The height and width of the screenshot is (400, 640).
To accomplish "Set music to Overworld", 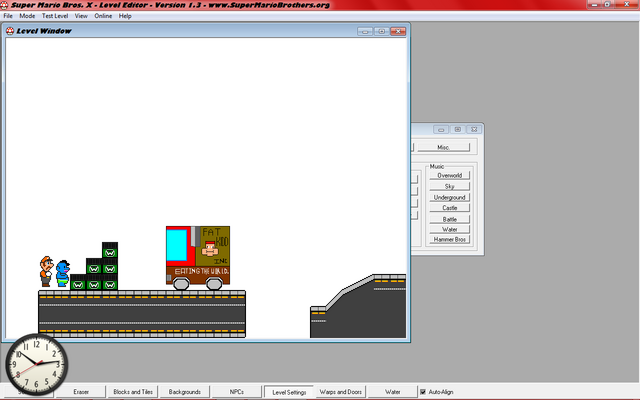I will click(449, 176).
